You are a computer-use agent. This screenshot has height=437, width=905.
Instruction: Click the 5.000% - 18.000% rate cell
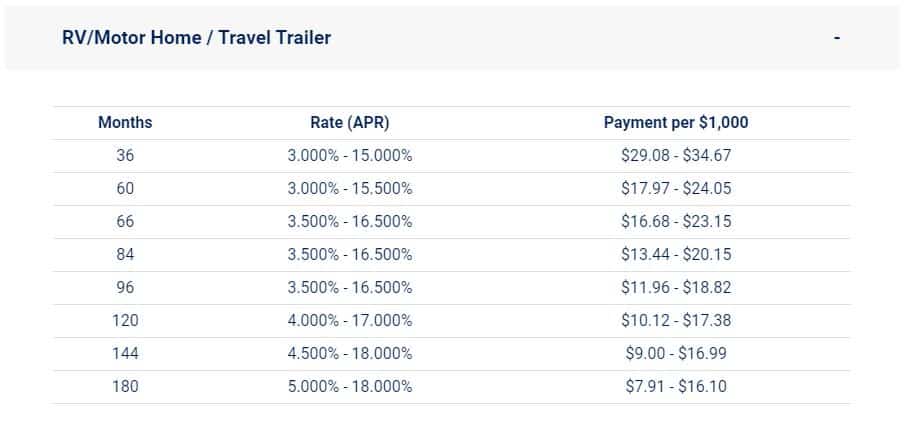coord(350,386)
